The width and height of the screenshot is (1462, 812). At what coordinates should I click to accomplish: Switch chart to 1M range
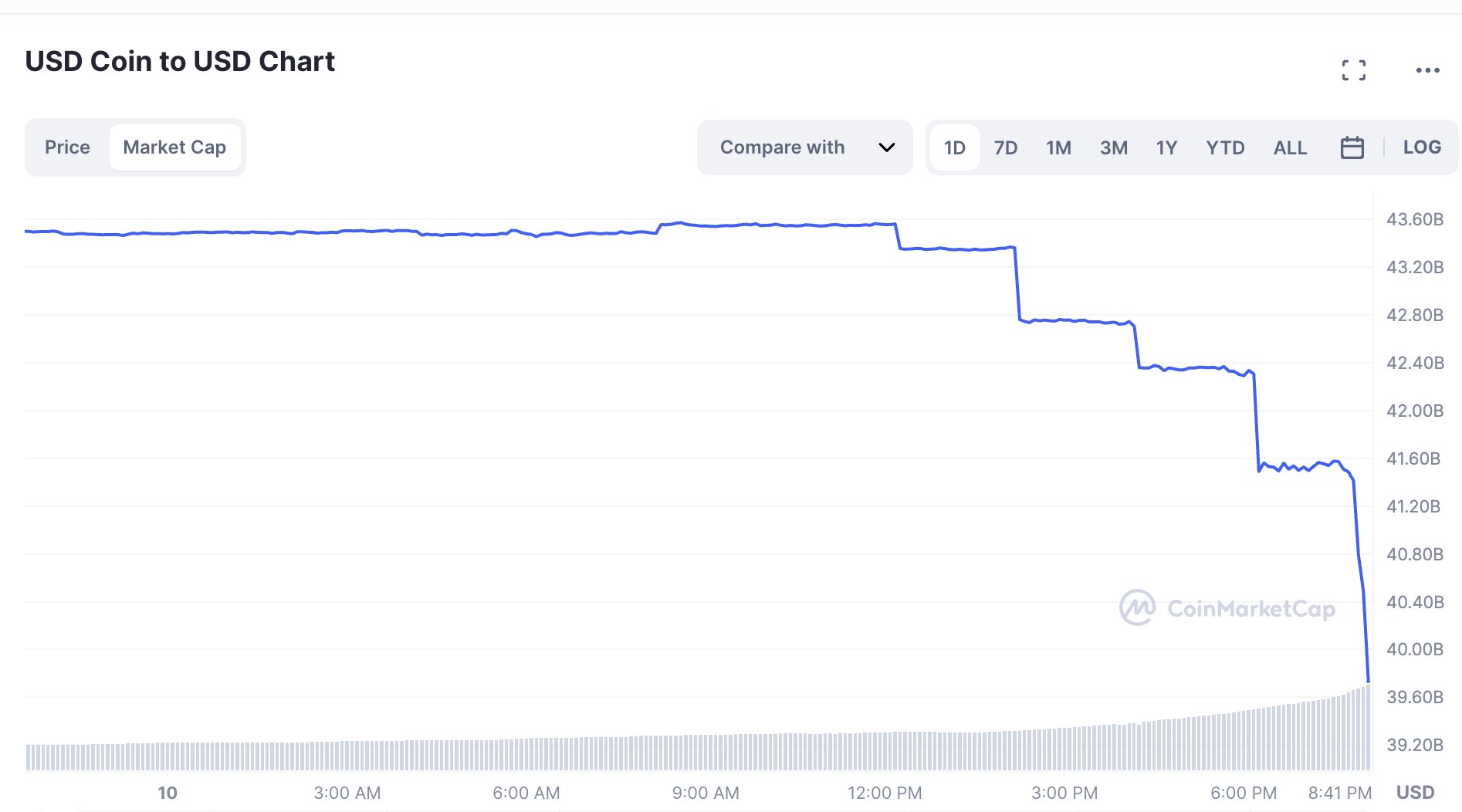point(1058,147)
